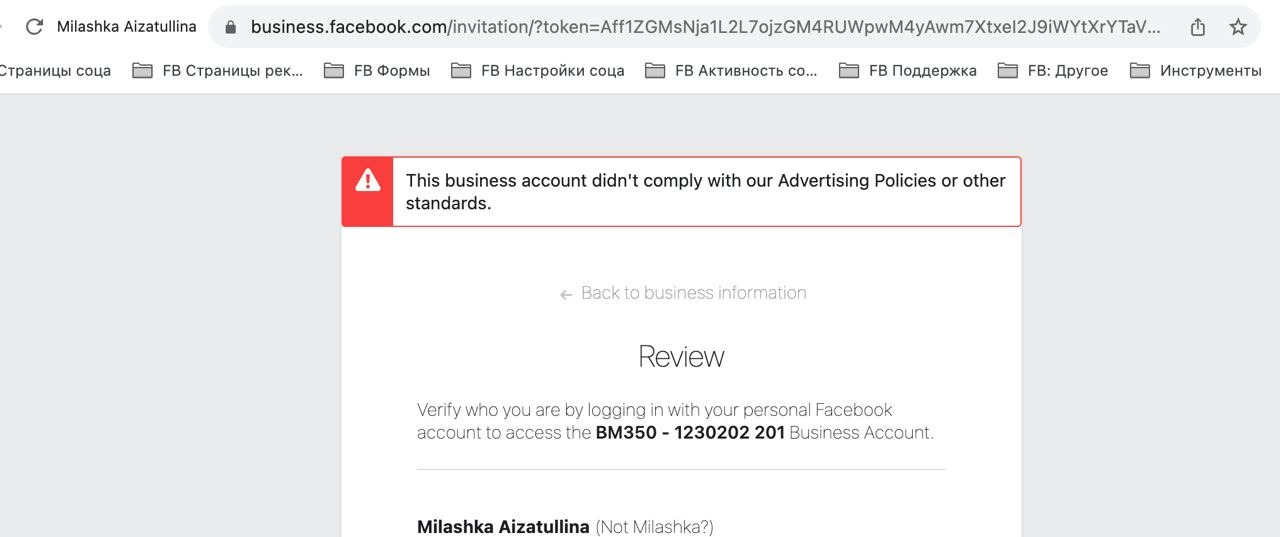Click the business.facebook.com URL address field
The width and height of the screenshot is (1280, 537).
coord(700,27)
